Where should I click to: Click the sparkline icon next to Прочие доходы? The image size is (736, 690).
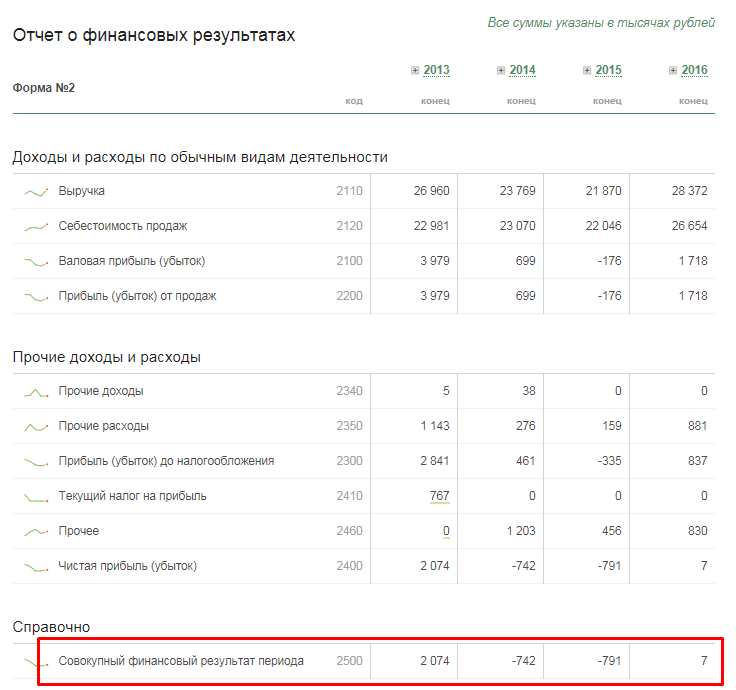[36, 392]
